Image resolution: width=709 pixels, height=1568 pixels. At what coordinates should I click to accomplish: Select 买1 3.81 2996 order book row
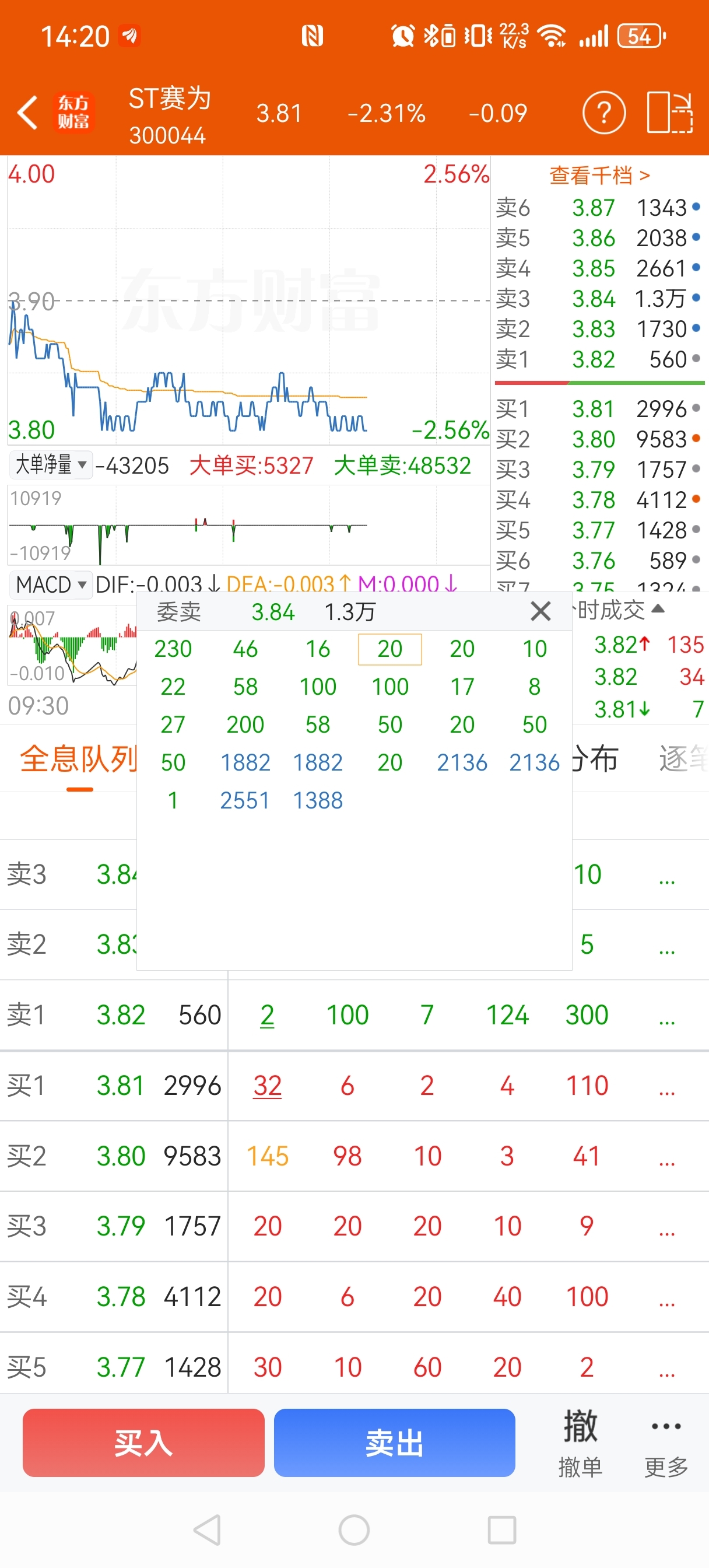click(x=599, y=409)
